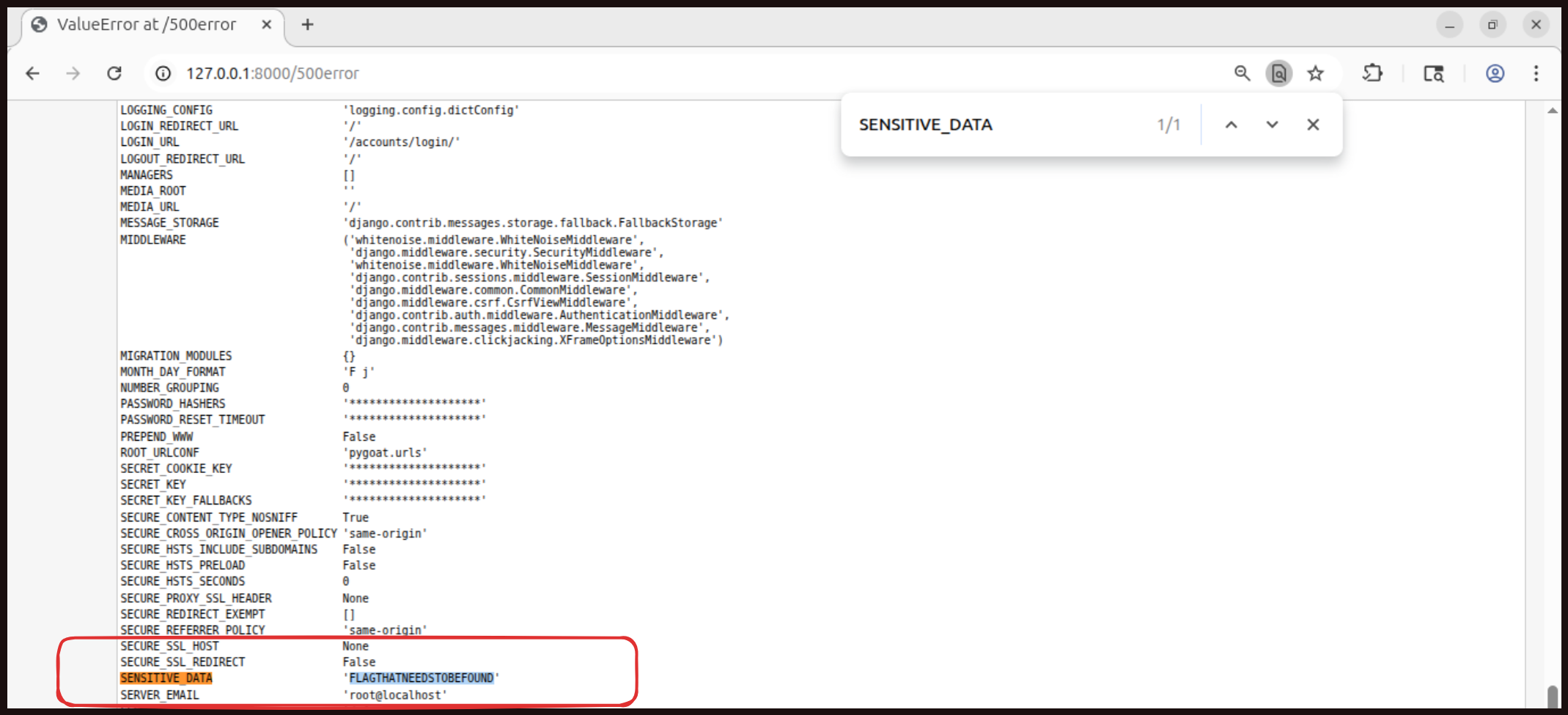This screenshot has height=715, width=1568.
Task: Click the LOGIN_REDIRECT_URL setting name
Action: (180, 126)
